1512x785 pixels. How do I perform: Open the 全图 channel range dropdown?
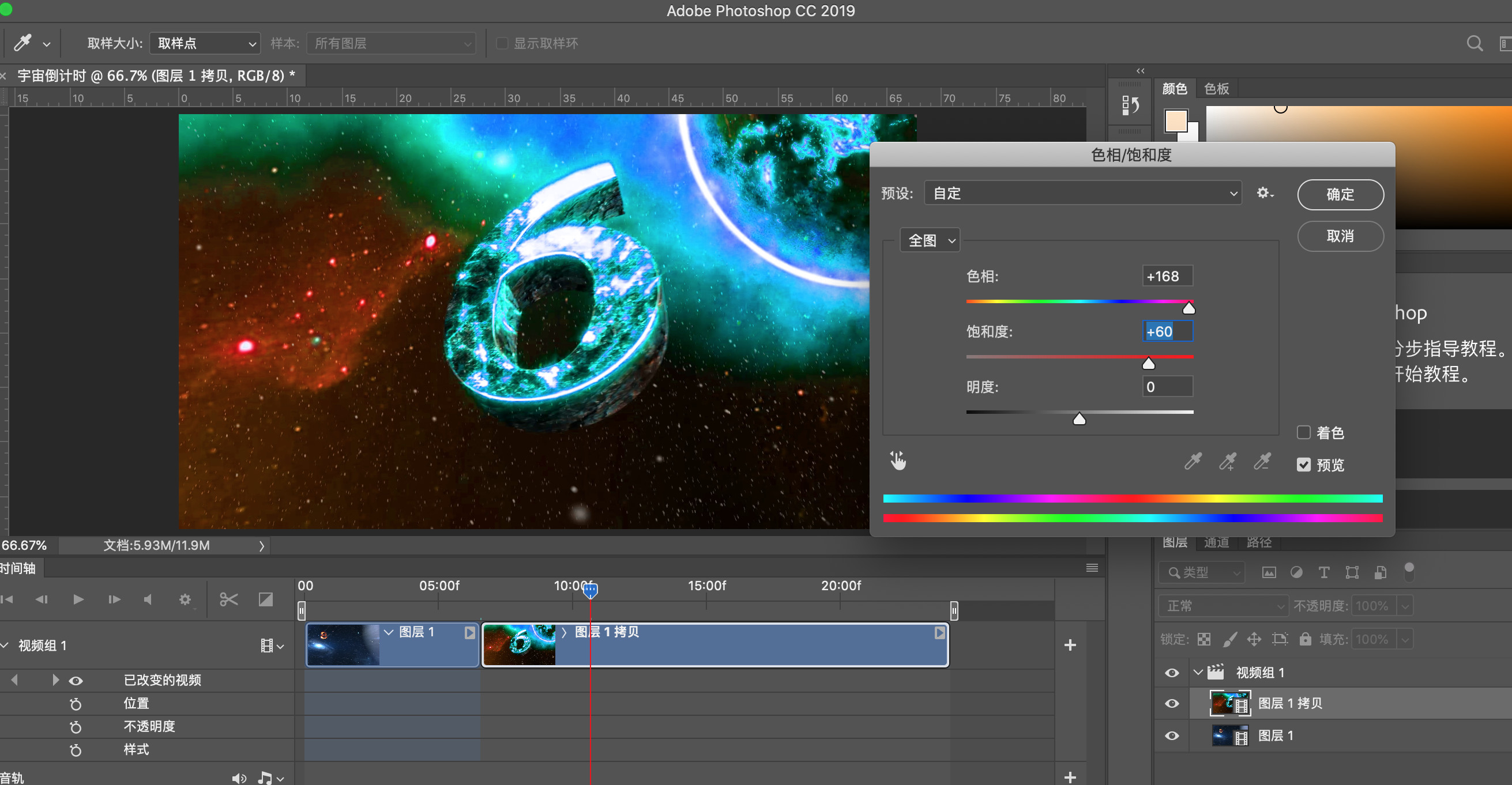coord(930,240)
